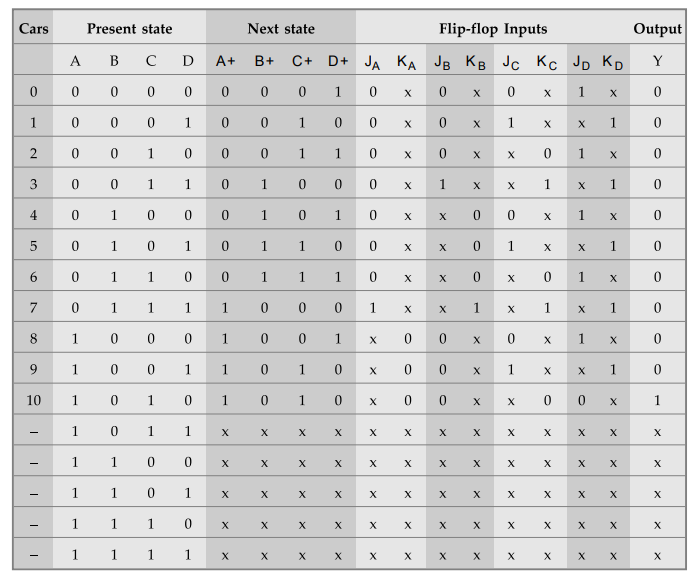This screenshot has width=693, height=579.
Task: Select the 'Present state' header
Action: tap(129, 29)
